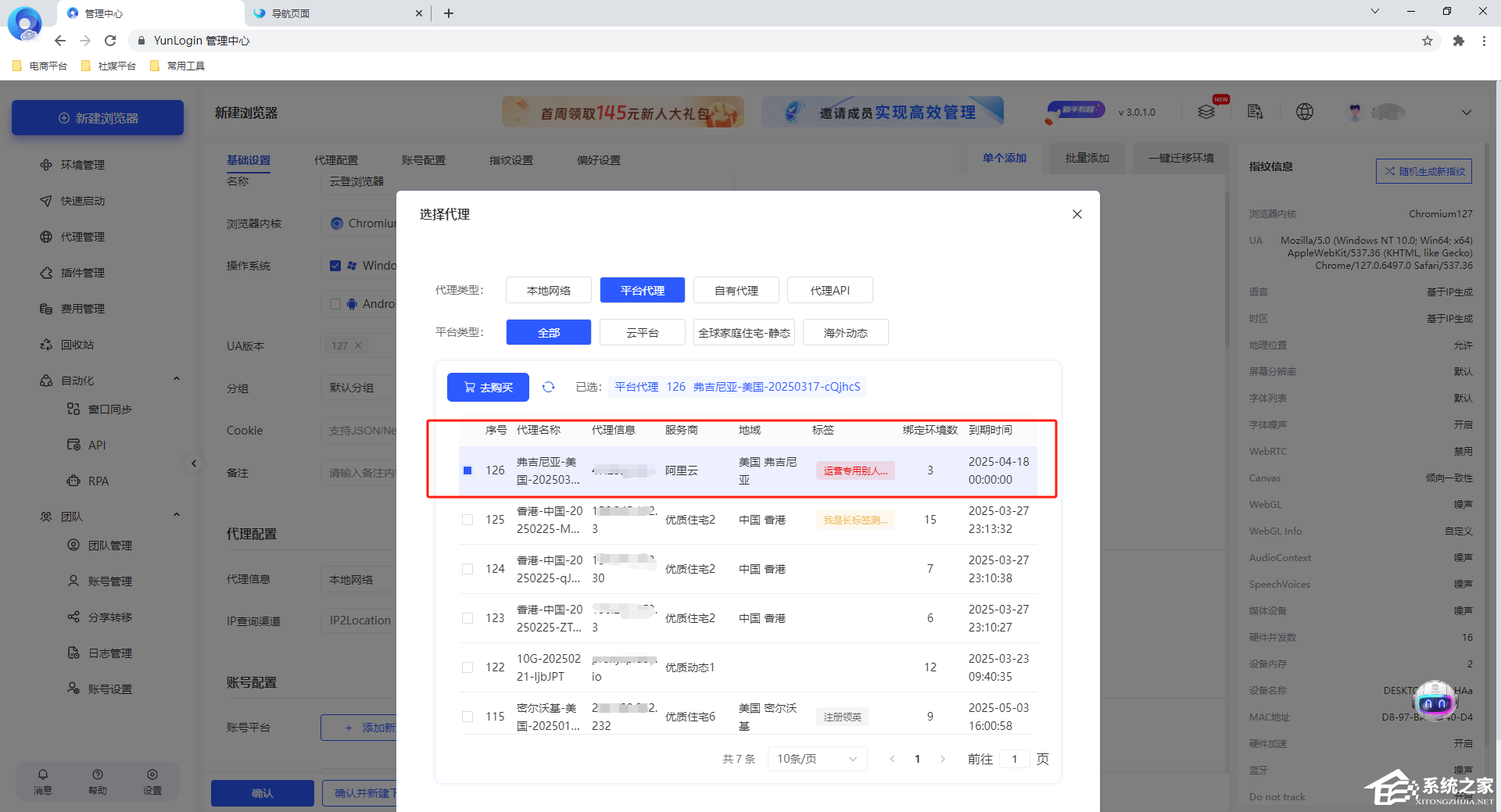The height and width of the screenshot is (812, 1501).
Task: Click 随机生成新指纹 to regenerate fingerprint
Action: 1424,171
